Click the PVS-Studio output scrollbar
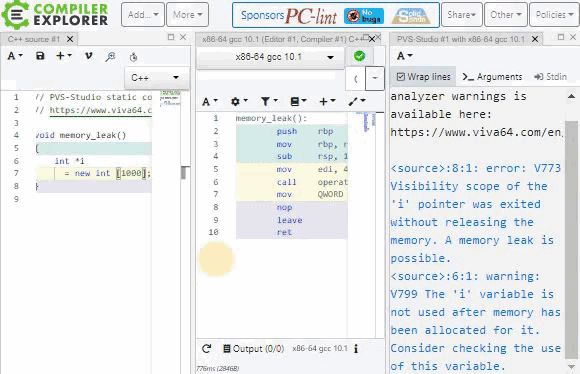This screenshot has width=580, height=374. (x=571, y=239)
